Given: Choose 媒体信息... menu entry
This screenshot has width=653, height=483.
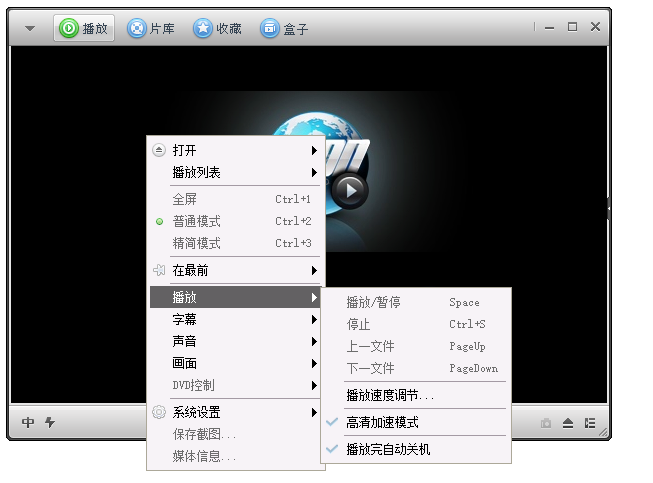Looking at the screenshot, I should 235,456.
